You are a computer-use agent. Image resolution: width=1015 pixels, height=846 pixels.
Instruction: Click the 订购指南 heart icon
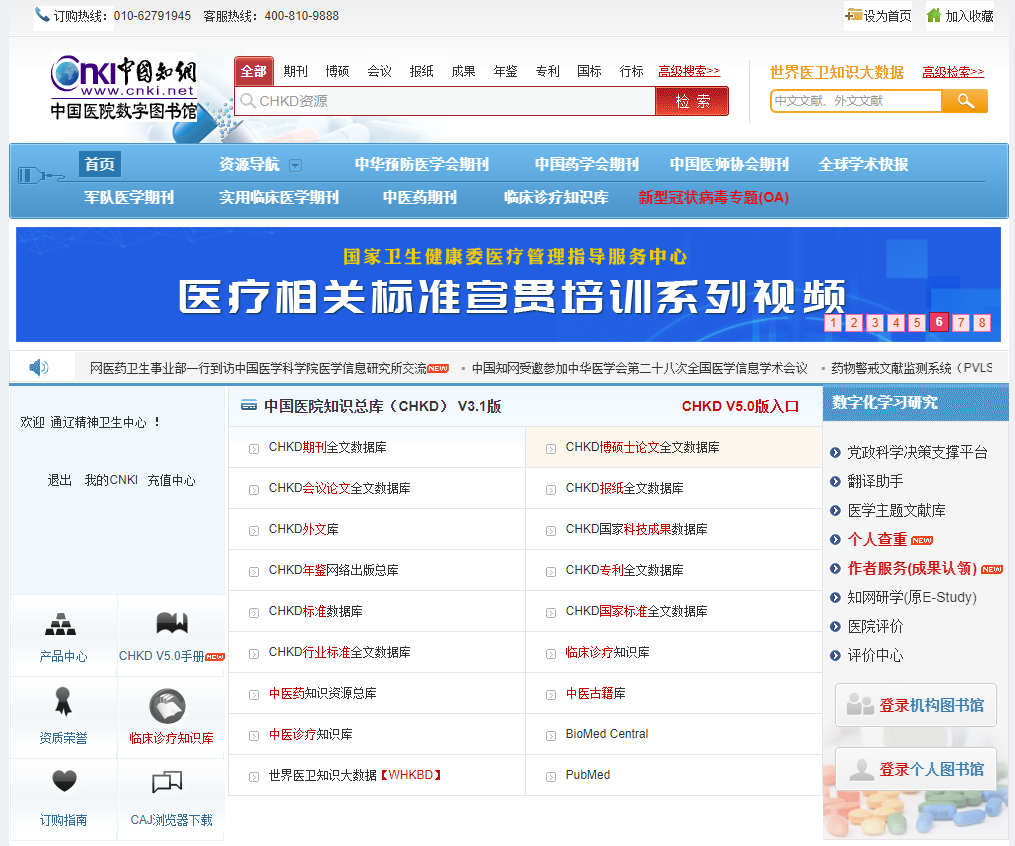[x=64, y=781]
